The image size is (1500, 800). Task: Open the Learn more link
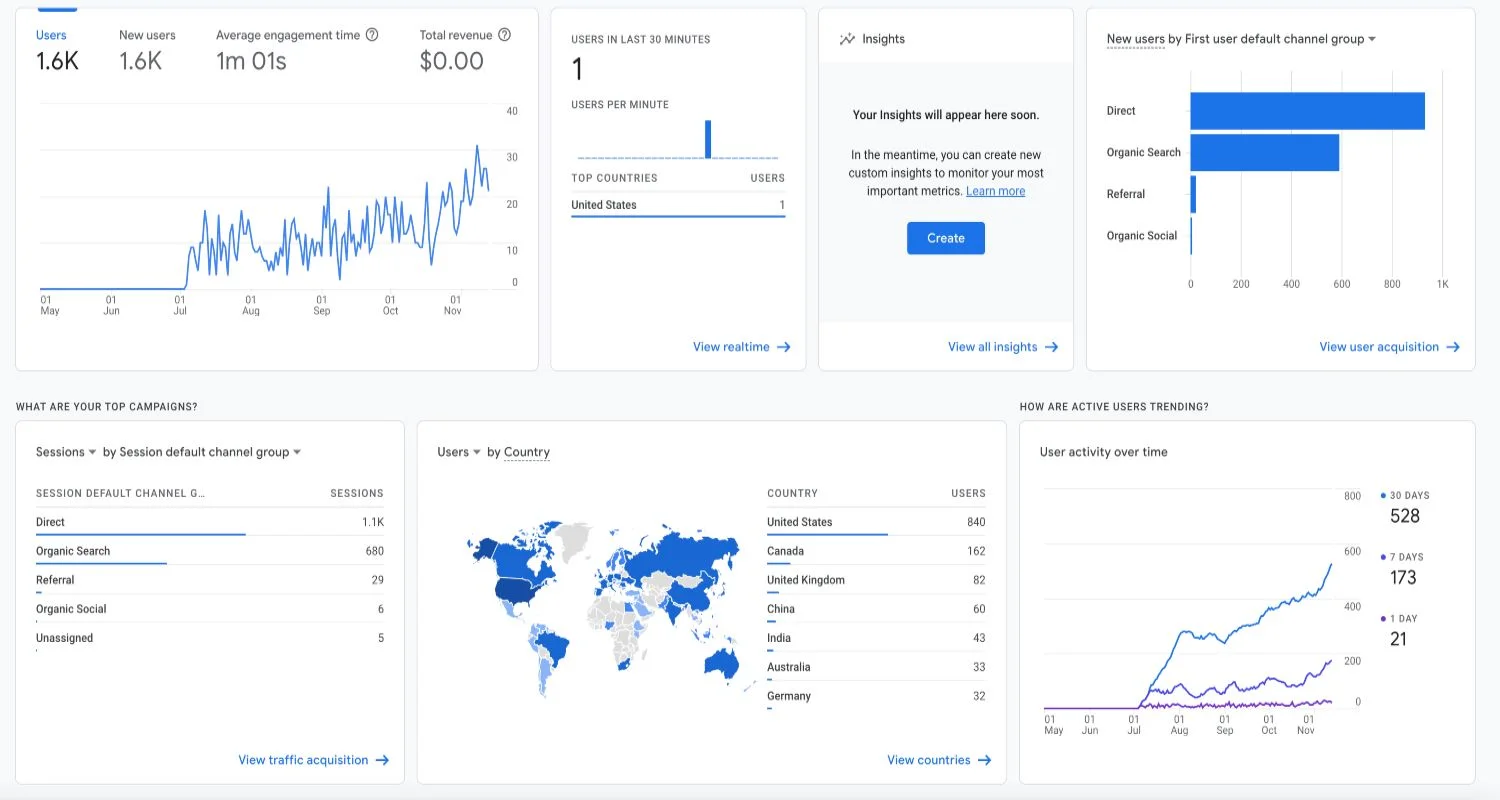click(x=995, y=191)
